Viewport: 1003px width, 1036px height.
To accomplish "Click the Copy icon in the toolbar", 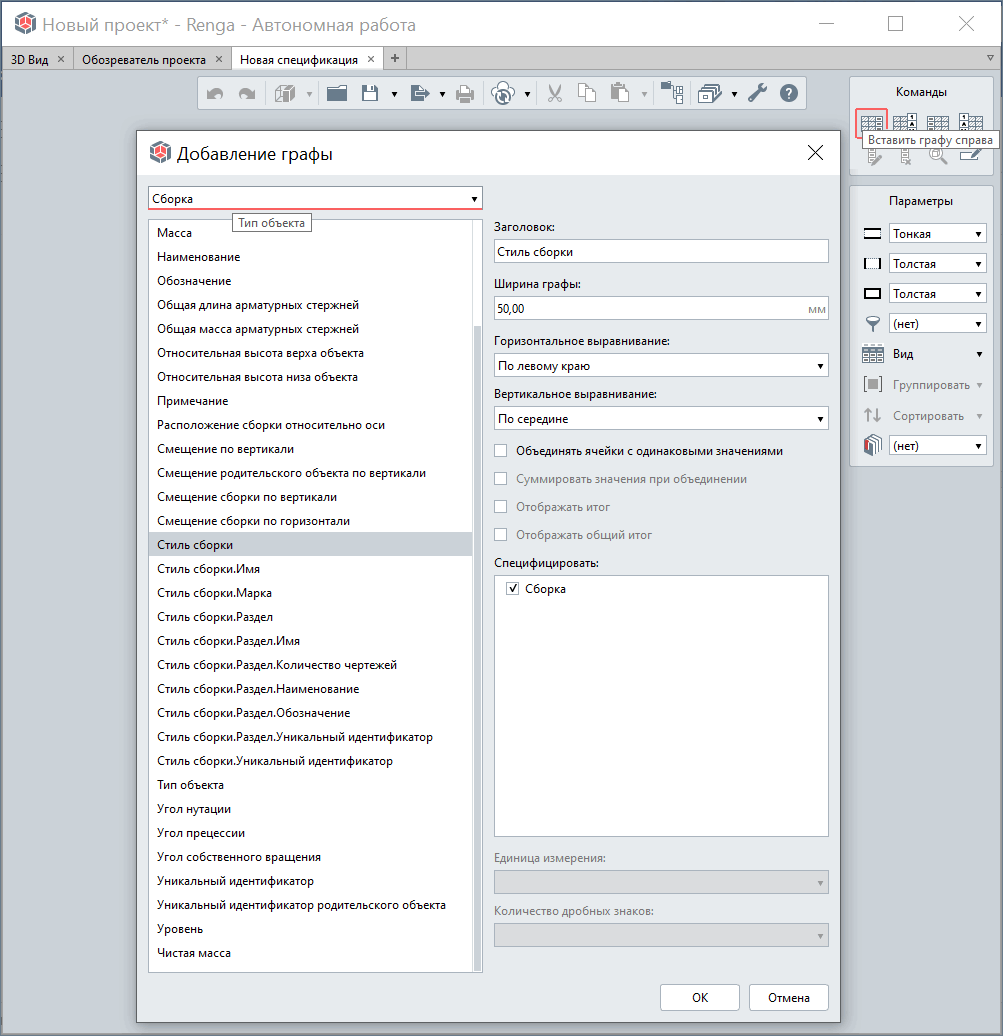I will tap(587, 93).
